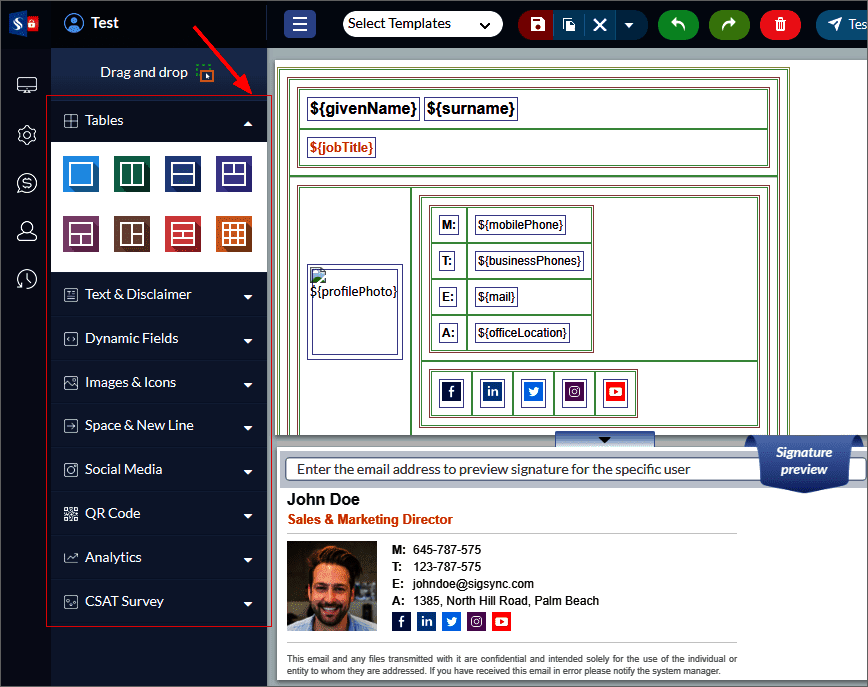
Task: Toggle the hamburger menu button
Action: [x=299, y=24]
